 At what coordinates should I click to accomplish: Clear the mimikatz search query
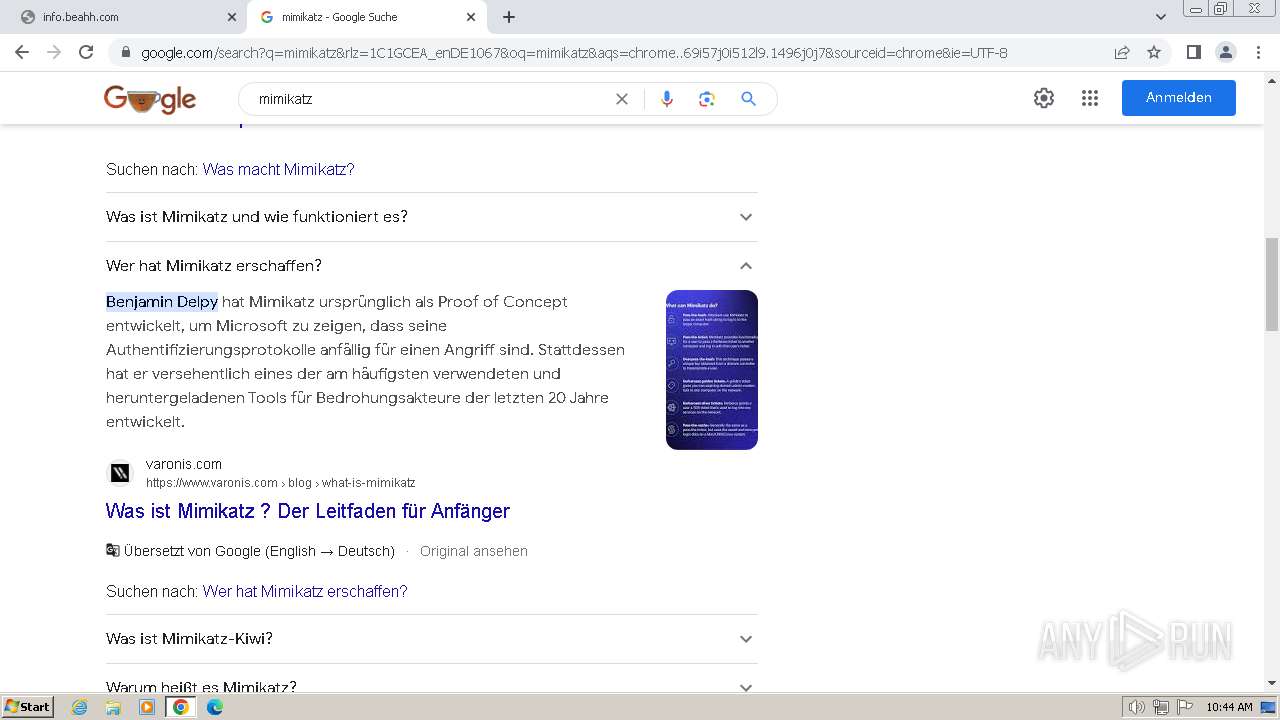622,99
